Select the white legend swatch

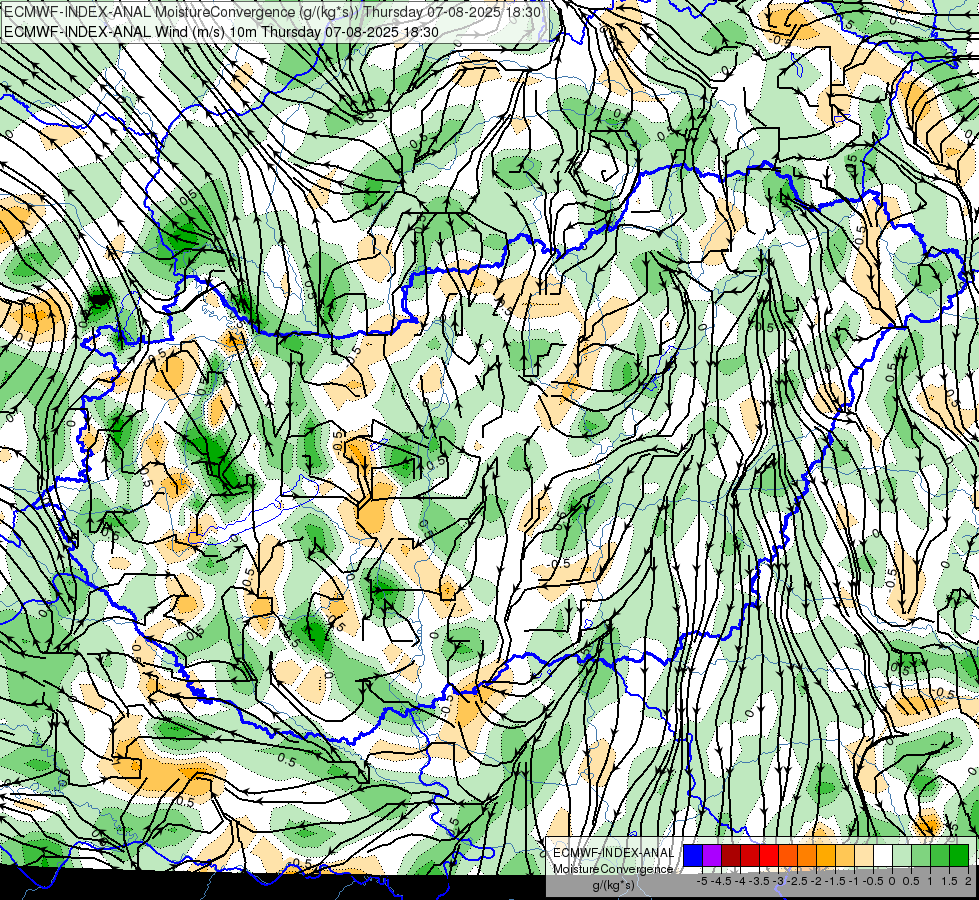pos(883,855)
